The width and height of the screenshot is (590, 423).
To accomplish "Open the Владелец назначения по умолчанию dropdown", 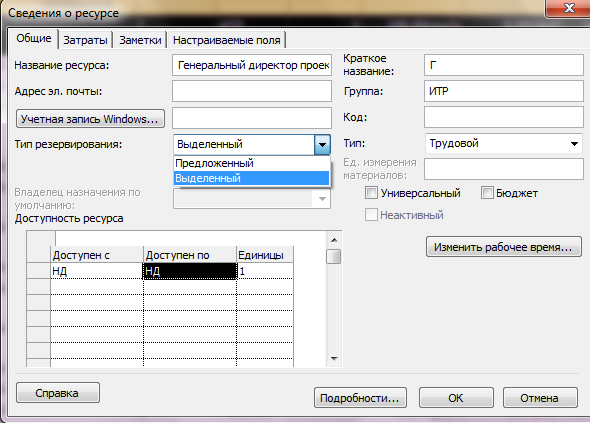I will (252, 199).
